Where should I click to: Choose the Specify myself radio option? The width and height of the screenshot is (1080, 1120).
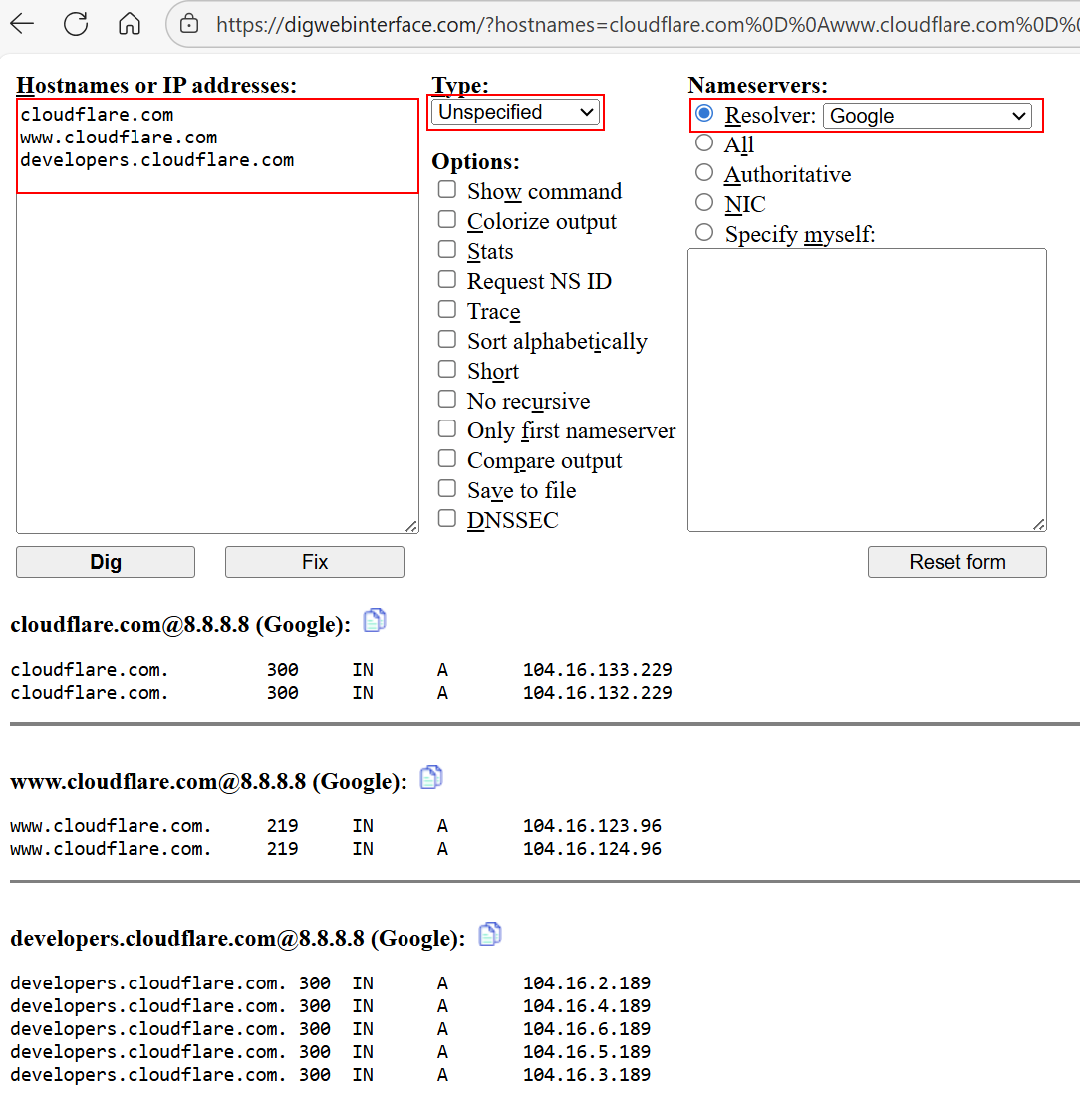[x=704, y=233]
